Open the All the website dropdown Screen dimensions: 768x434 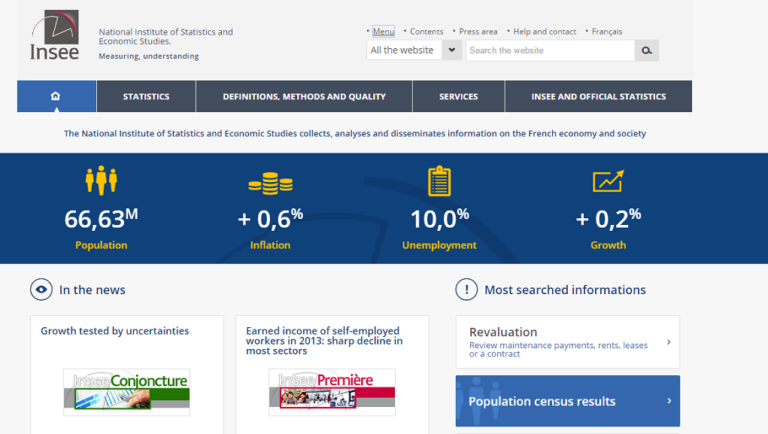click(x=414, y=50)
